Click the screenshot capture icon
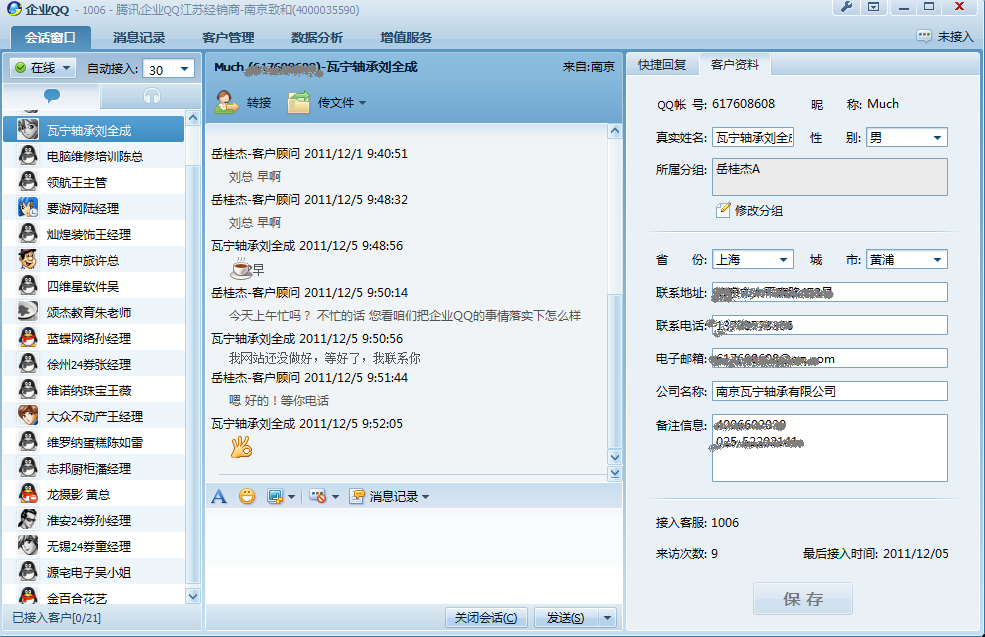The width and height of the screenshot is (985, 637). 275,496
